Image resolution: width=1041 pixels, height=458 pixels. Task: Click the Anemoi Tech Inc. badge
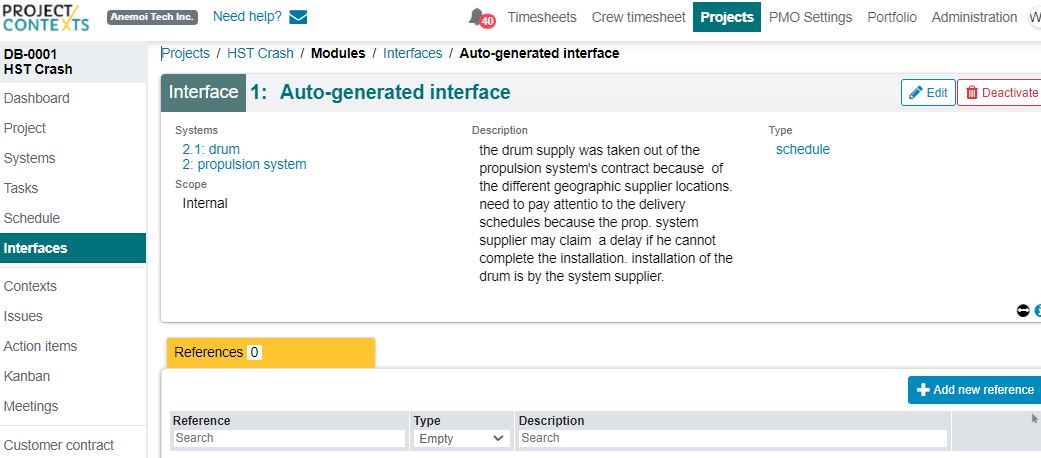pos(152,17)
